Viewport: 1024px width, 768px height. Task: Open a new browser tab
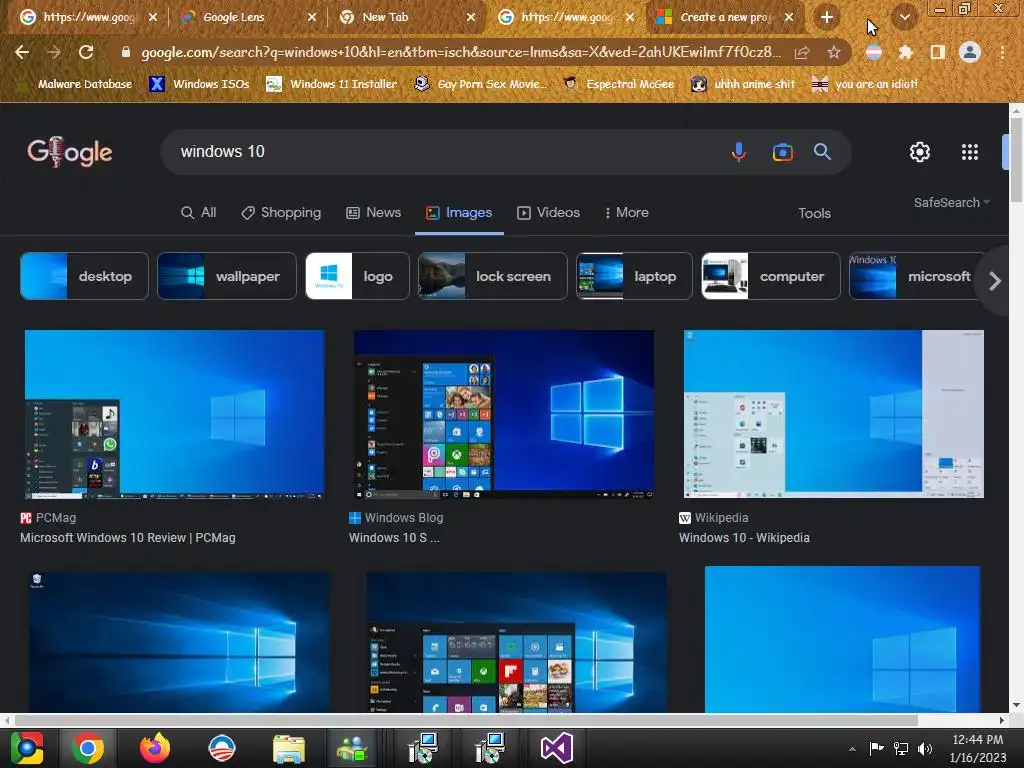coord(827,18)
